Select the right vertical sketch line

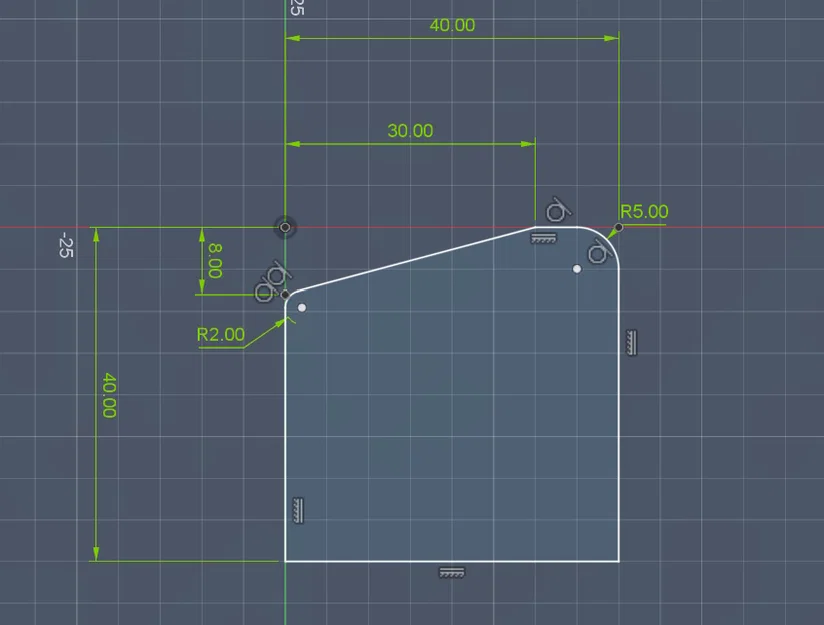pyautogui.click(x=619, y=415)
